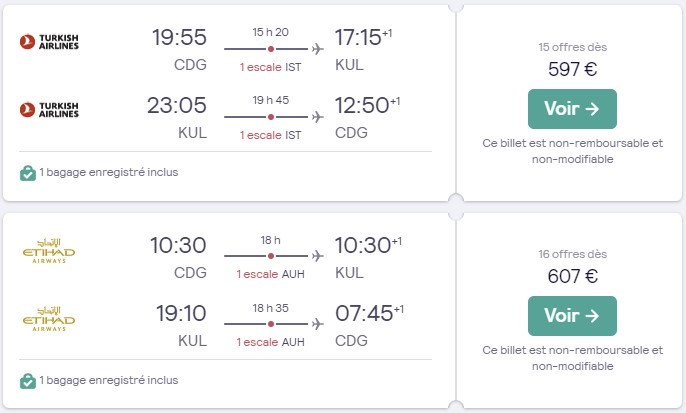Click the airplane icon on the 18 h 35 flight
Viewport: 686px width, 413px height.
[318, 324]
